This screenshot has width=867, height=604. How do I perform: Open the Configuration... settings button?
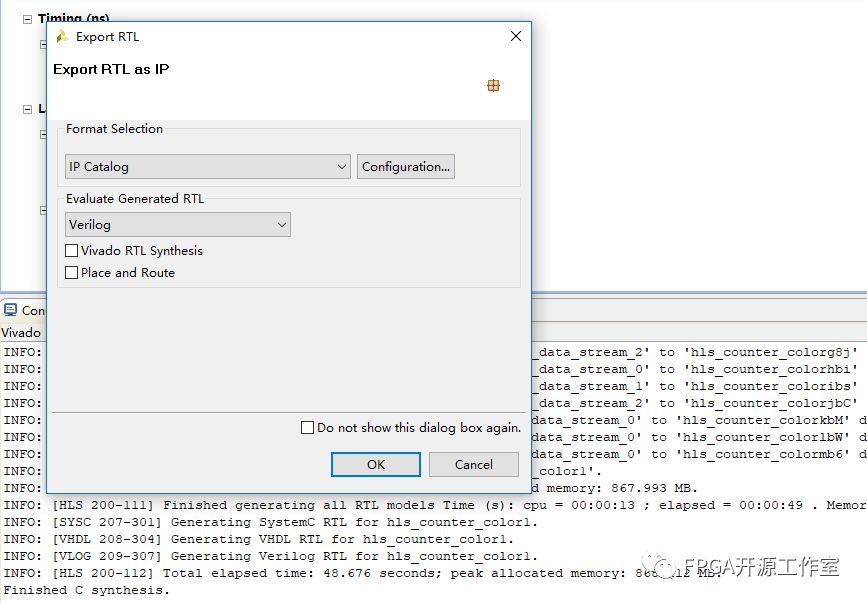[x=406, y=167]
